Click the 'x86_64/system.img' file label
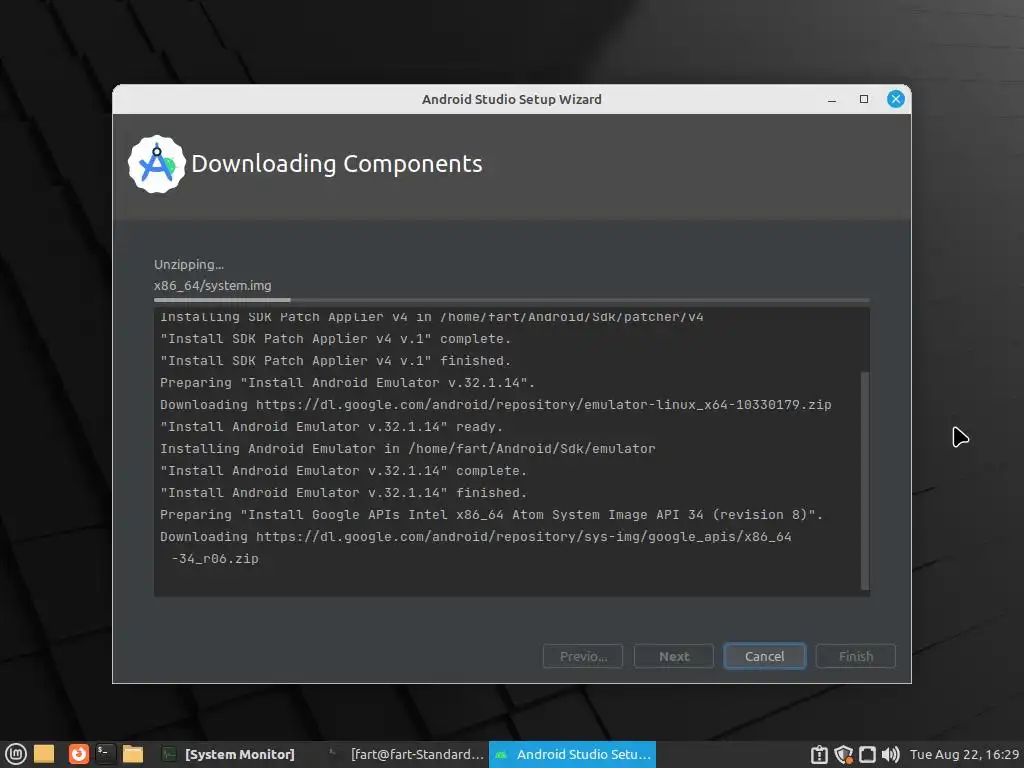 pos(212,285)
